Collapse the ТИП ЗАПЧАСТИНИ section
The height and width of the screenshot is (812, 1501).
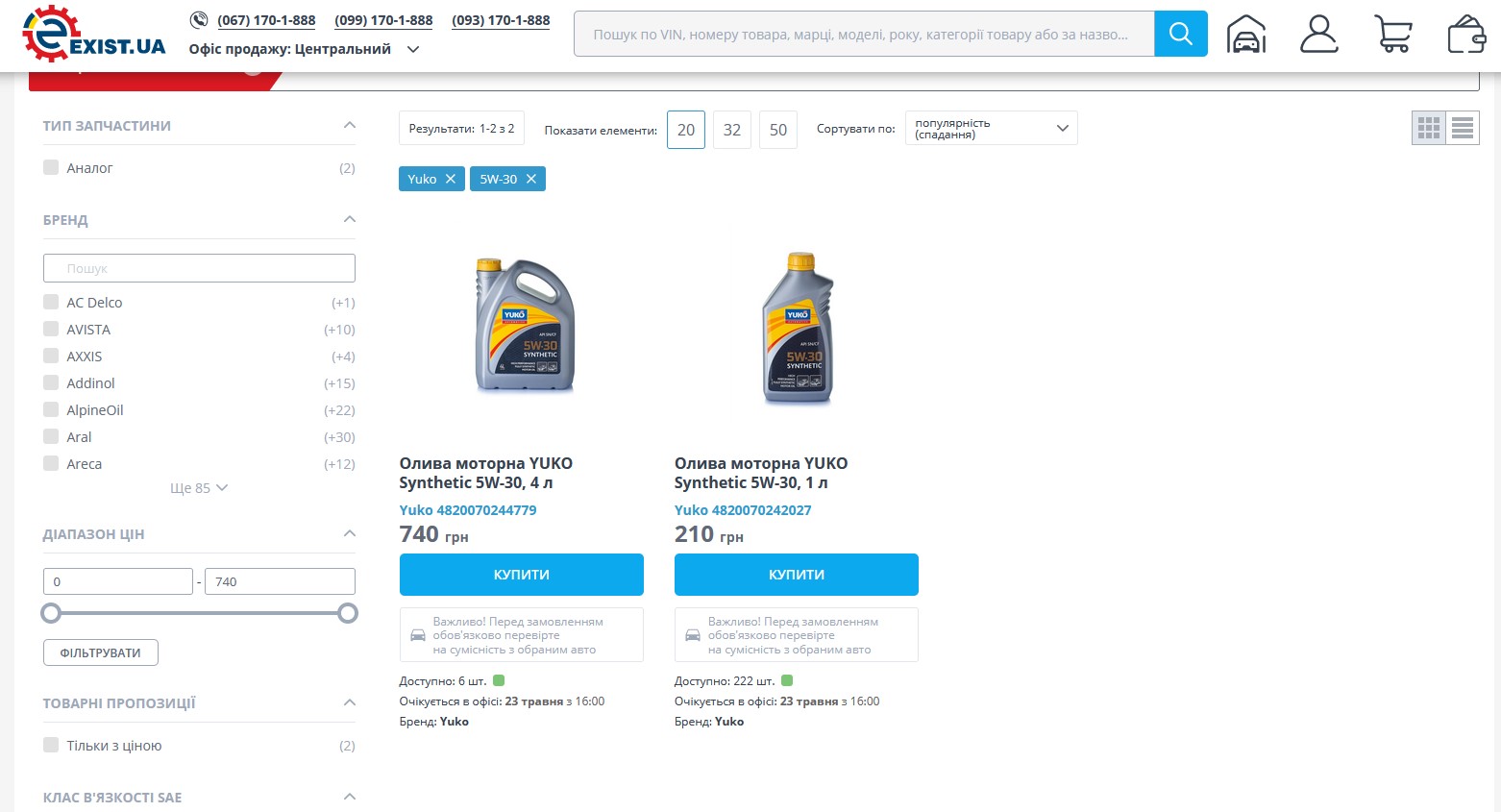(x=350, y=125)
